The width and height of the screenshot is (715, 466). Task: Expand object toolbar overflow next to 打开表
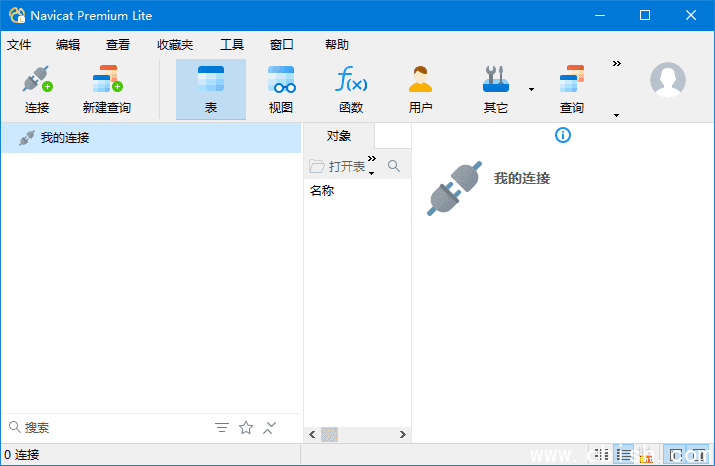[372, 159]
